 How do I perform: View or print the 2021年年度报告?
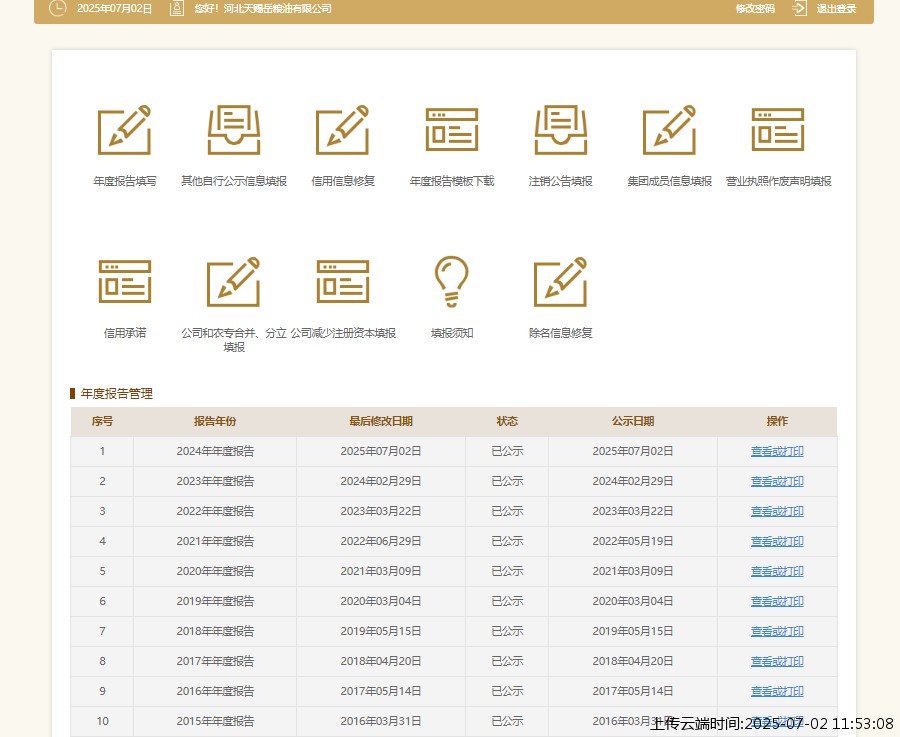777,541
